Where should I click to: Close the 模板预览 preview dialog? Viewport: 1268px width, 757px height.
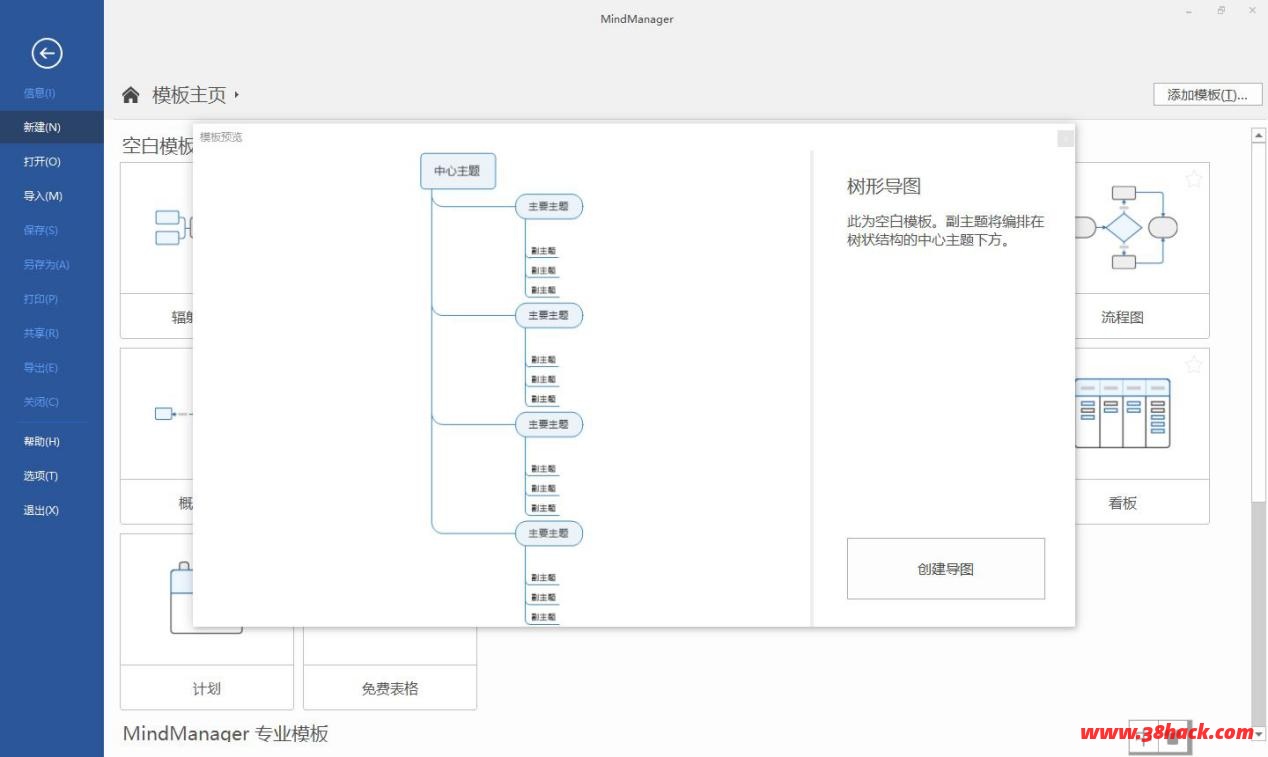1066,138
